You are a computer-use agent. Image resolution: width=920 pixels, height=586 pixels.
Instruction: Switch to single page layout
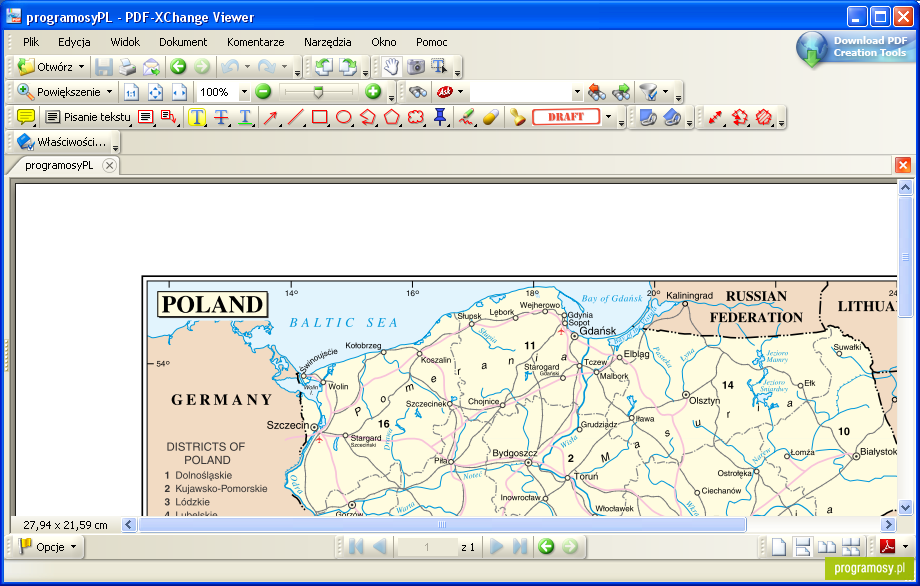pyautogui.click(x=779, y=547)
